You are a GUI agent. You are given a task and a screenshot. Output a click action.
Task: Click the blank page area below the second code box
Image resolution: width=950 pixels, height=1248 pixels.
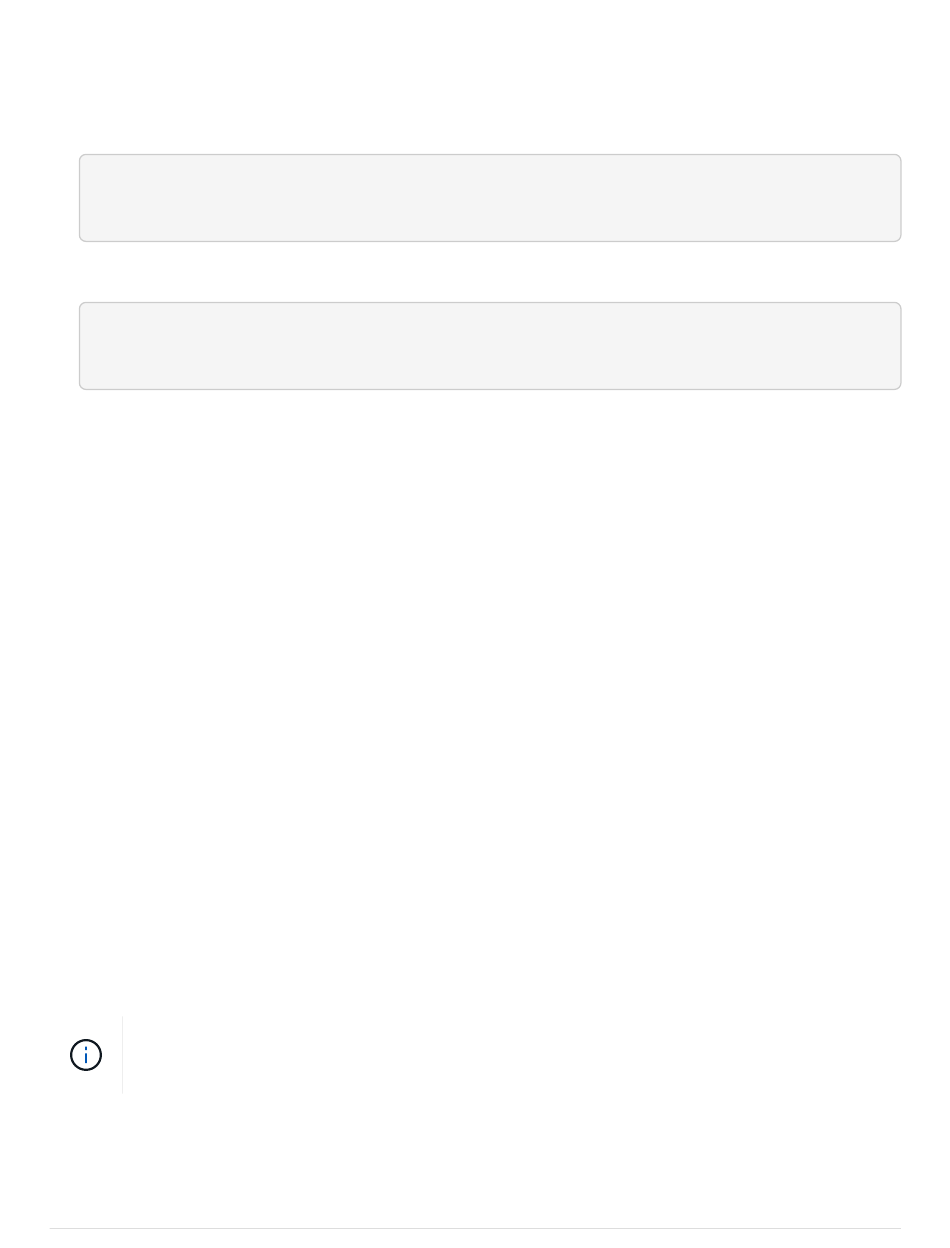tap(490, 700)
